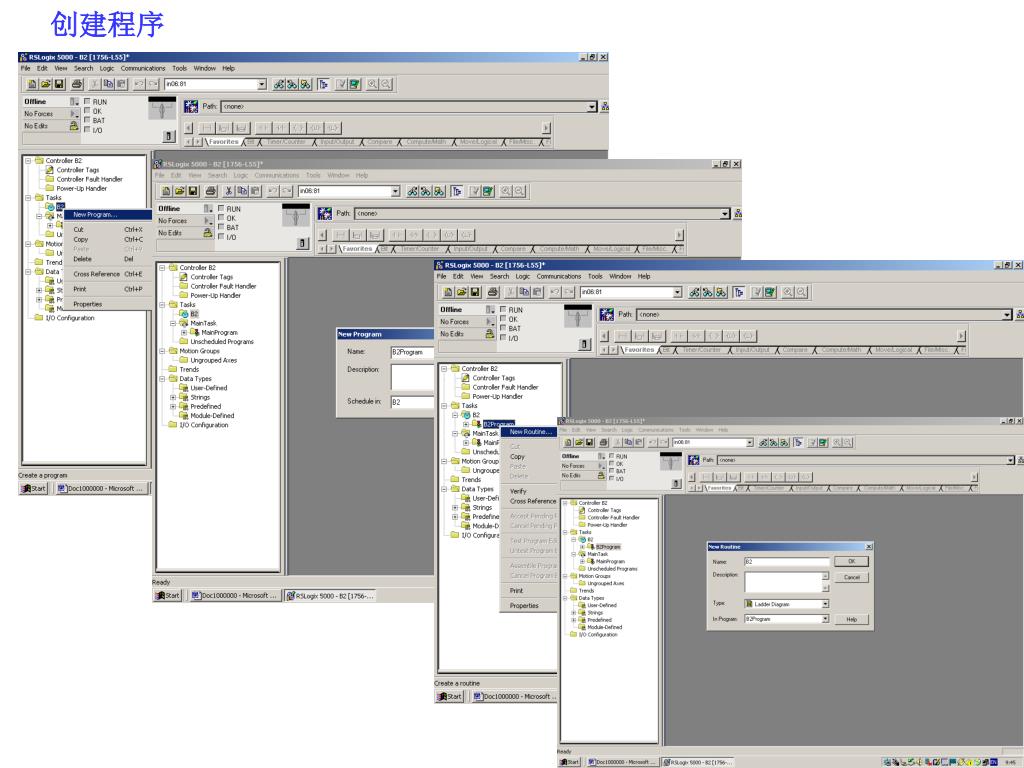The width and height of the screenshot is (1024, 768).
Task: Open Type dropdown in New Routine dialog
Action: pyautogui.click(x=825, y=604)
